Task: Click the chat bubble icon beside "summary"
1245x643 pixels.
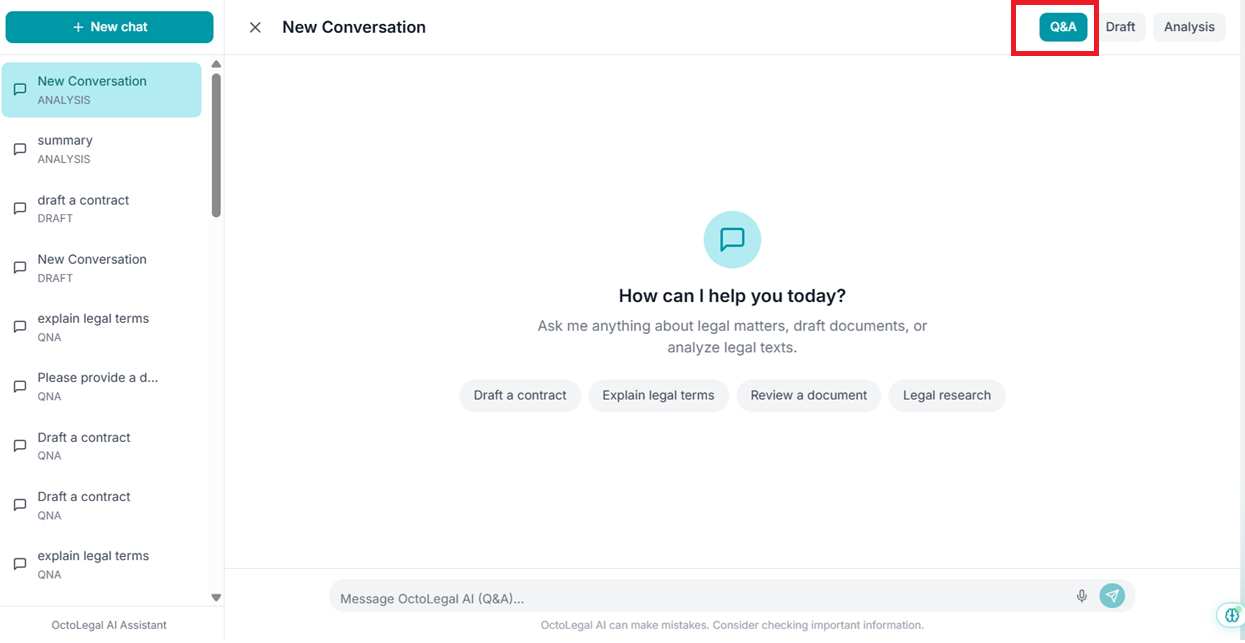Action: pyautogui.click(x=19, y=148)
